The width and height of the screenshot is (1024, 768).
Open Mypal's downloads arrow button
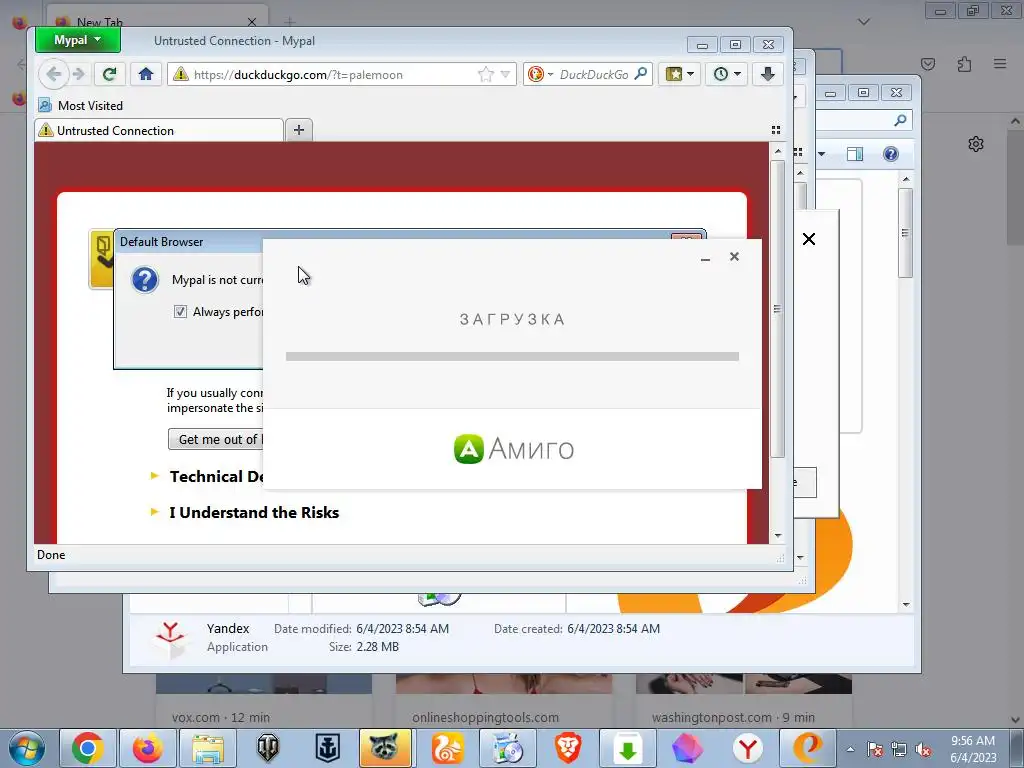(768, 74)
